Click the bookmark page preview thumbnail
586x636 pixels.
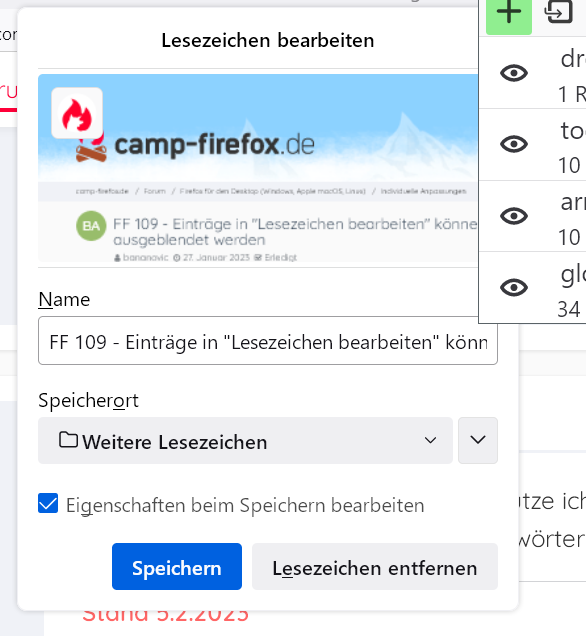258,168
